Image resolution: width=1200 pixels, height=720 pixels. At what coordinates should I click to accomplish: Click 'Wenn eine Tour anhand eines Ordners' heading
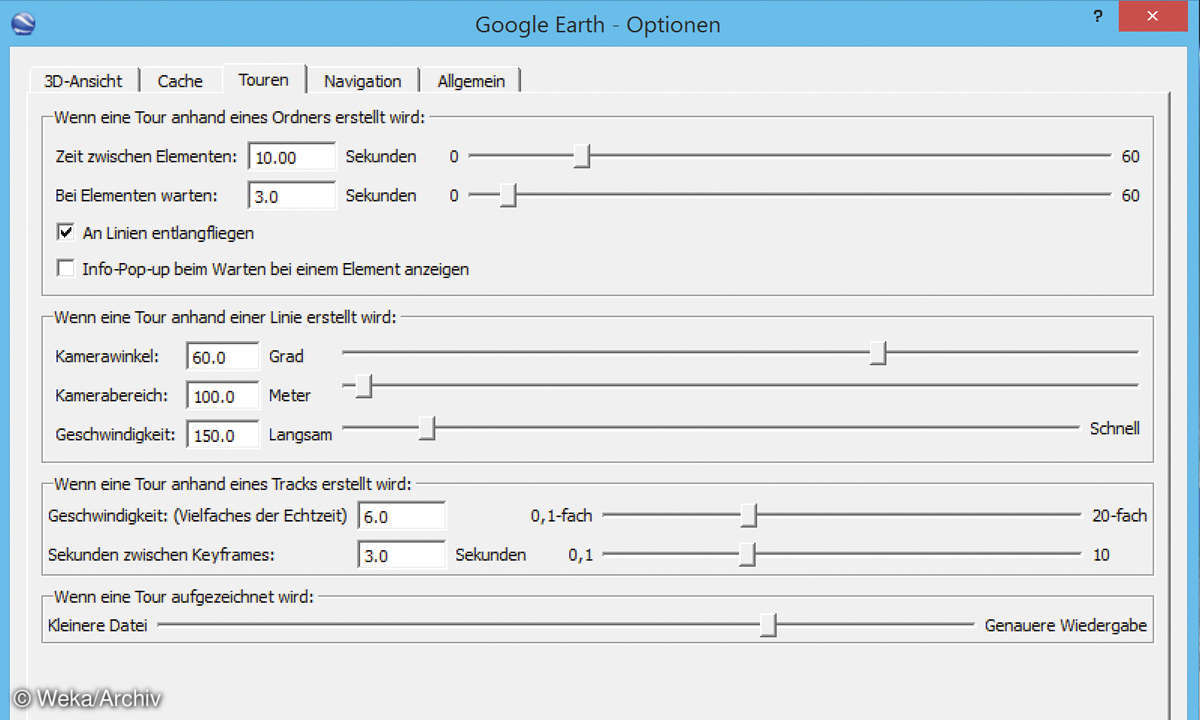click(240, 117)
